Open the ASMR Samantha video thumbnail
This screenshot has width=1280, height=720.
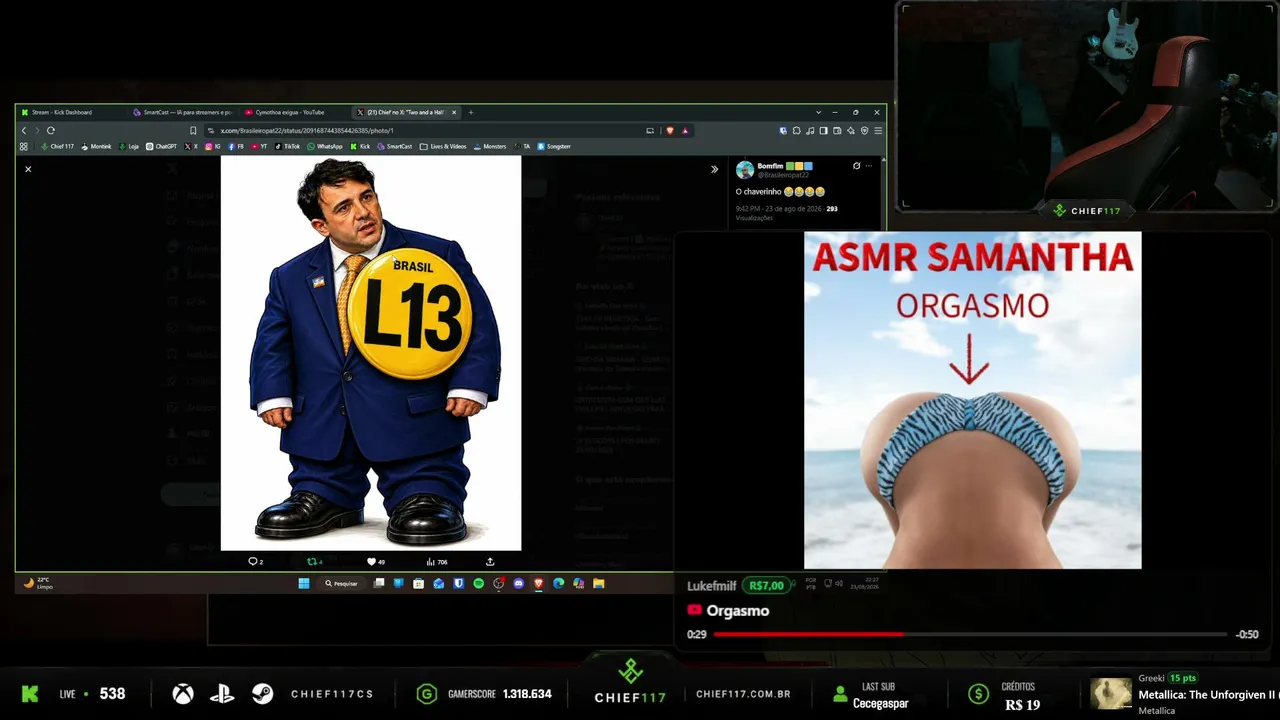coord(972,400)
